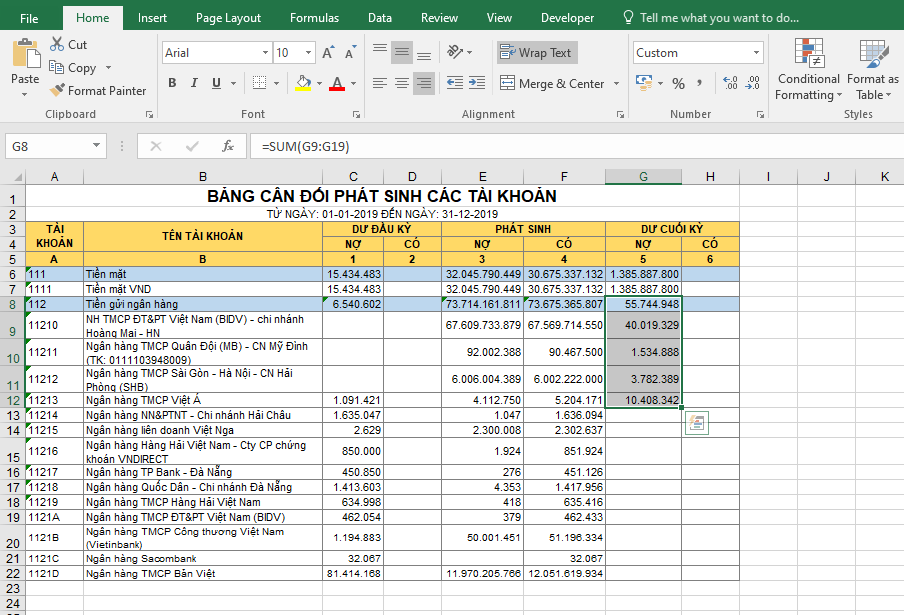
Task: Click the Format Painter brush
Action: [x=58, y=91]
